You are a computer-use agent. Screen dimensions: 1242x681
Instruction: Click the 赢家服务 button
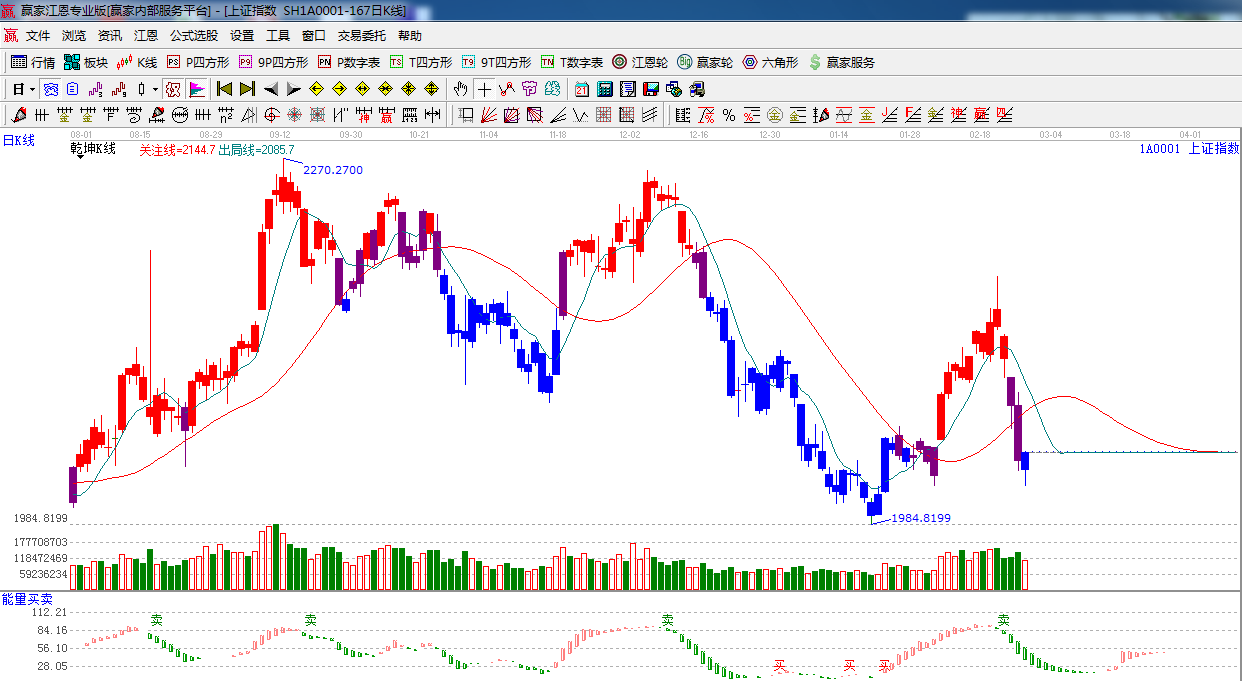[x=841, y=62]
